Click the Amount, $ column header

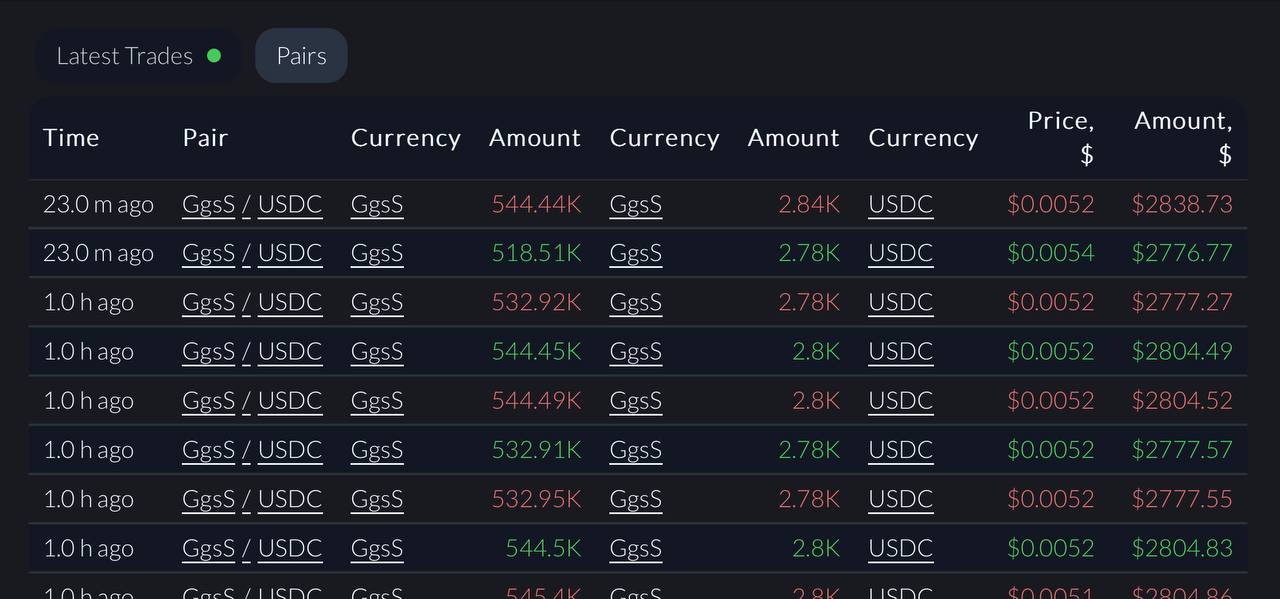pyautogui.click(x=1183, y=138)
